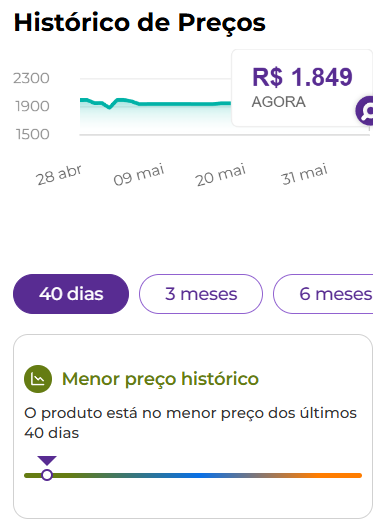Click the white circle handle on price slider
The image size is (383, 529).
pos(47,475)
